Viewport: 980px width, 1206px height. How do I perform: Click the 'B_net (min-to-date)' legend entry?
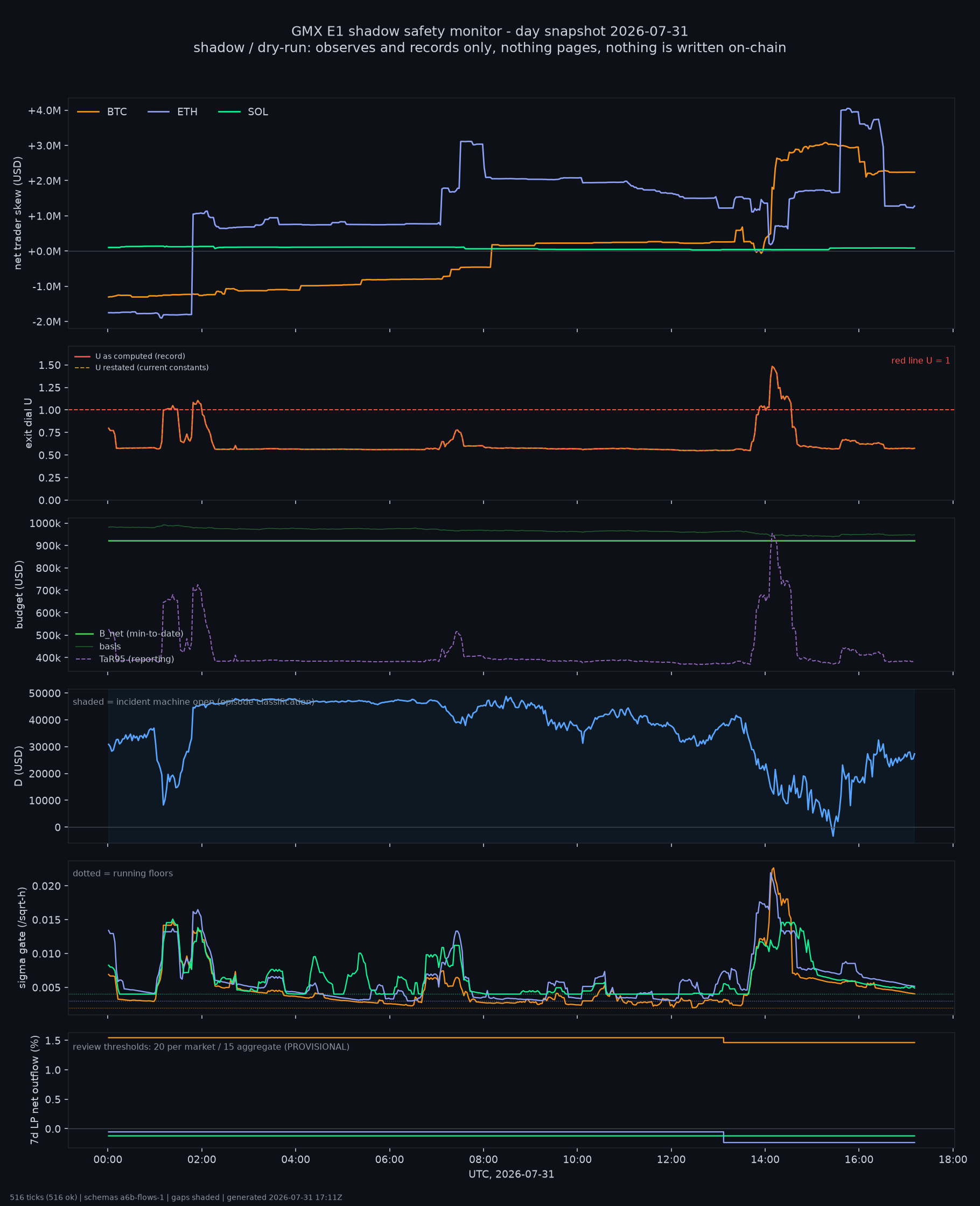point(129,634)
